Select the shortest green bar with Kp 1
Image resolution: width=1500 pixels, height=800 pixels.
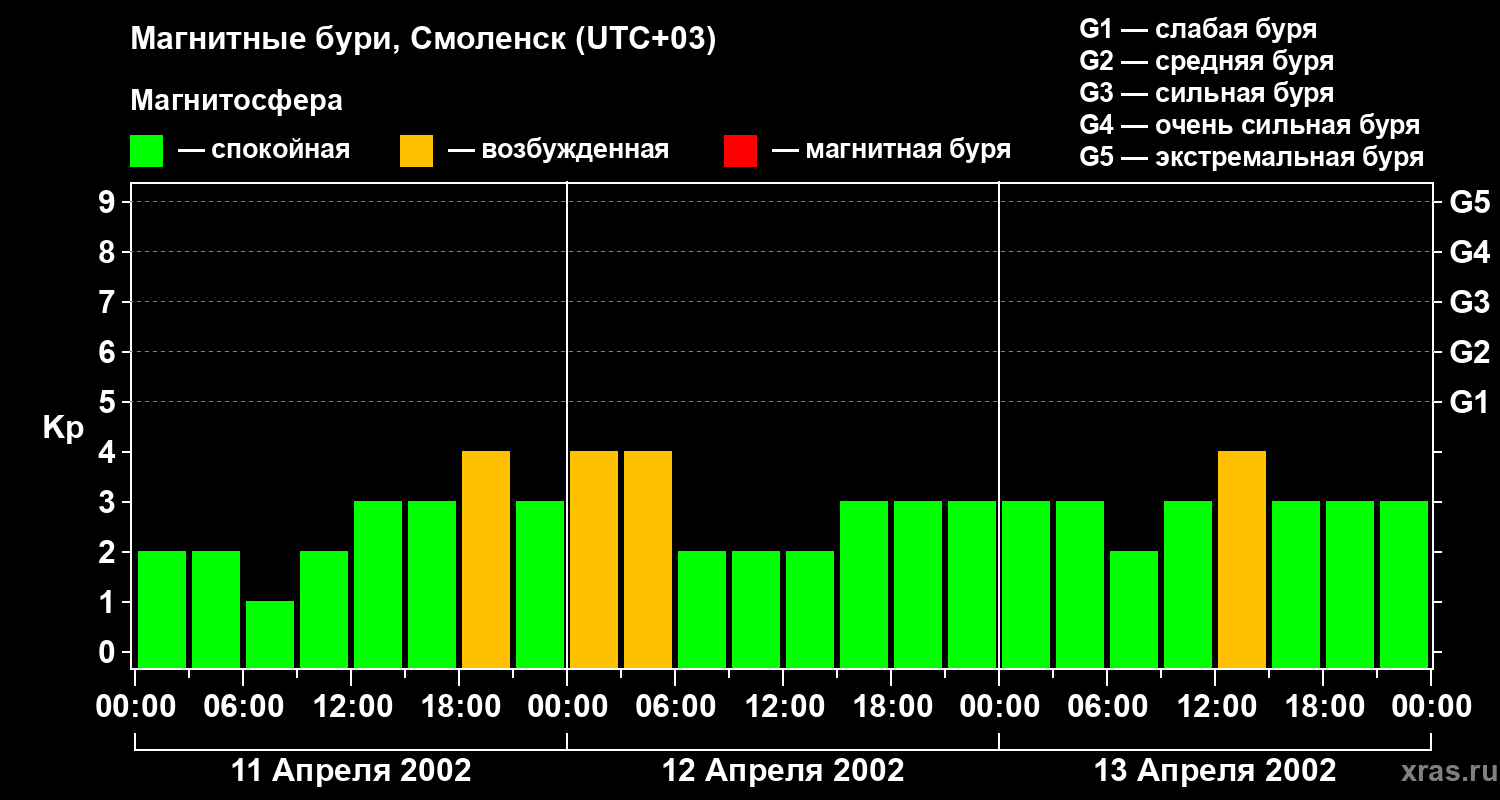[270, 634]
